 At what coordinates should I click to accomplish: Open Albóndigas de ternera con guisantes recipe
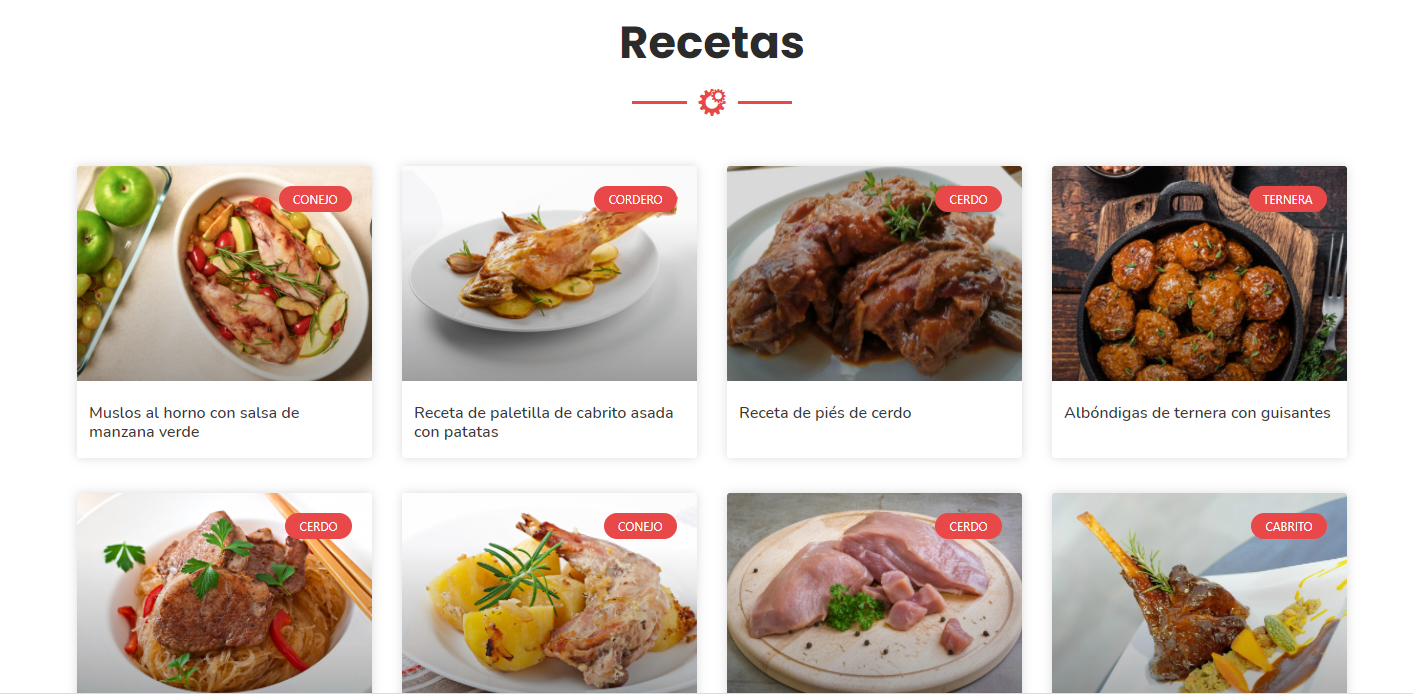click(1197, 413)
